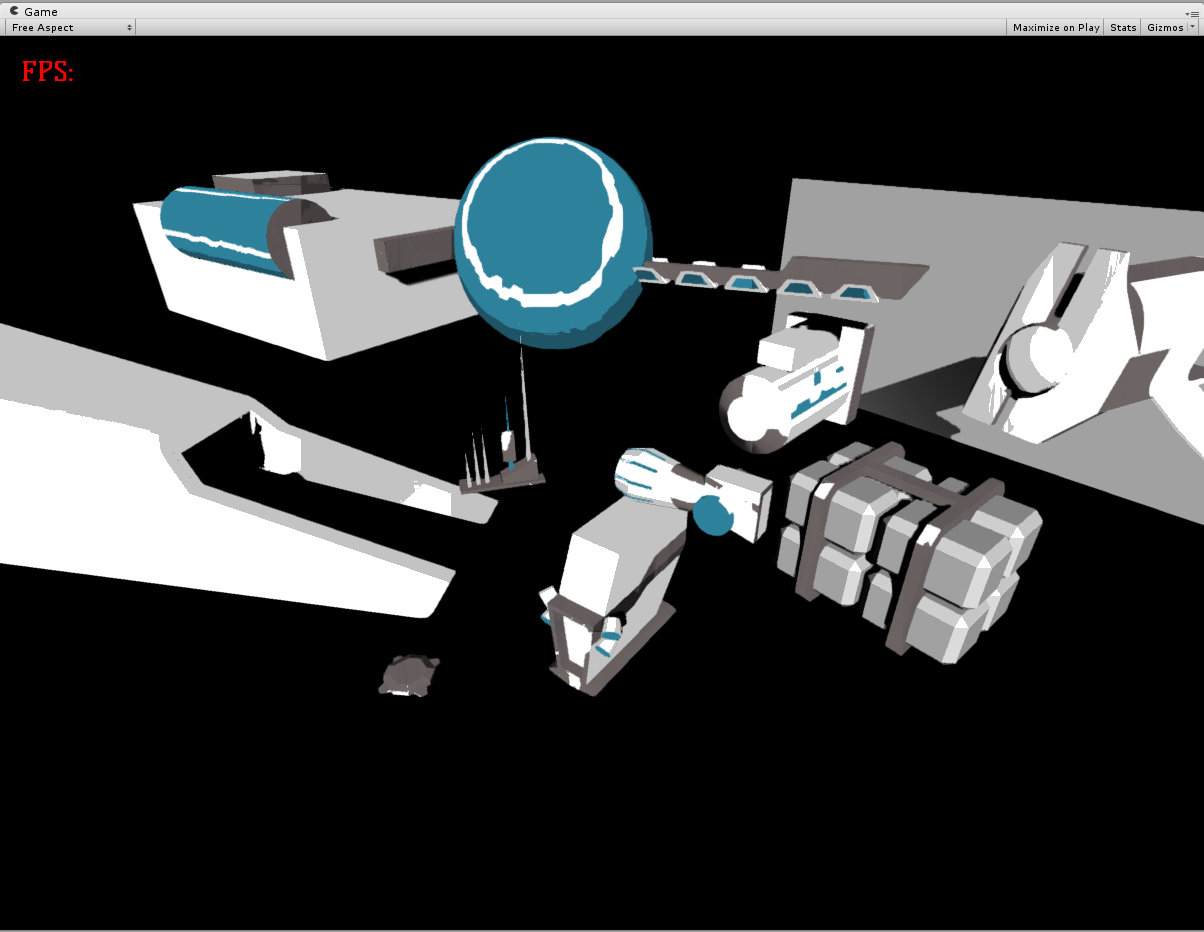The width and height of the screenshot is (1204, 932).
Task: Click the Game tab Pac-Man icon
Action: point(14,11)
